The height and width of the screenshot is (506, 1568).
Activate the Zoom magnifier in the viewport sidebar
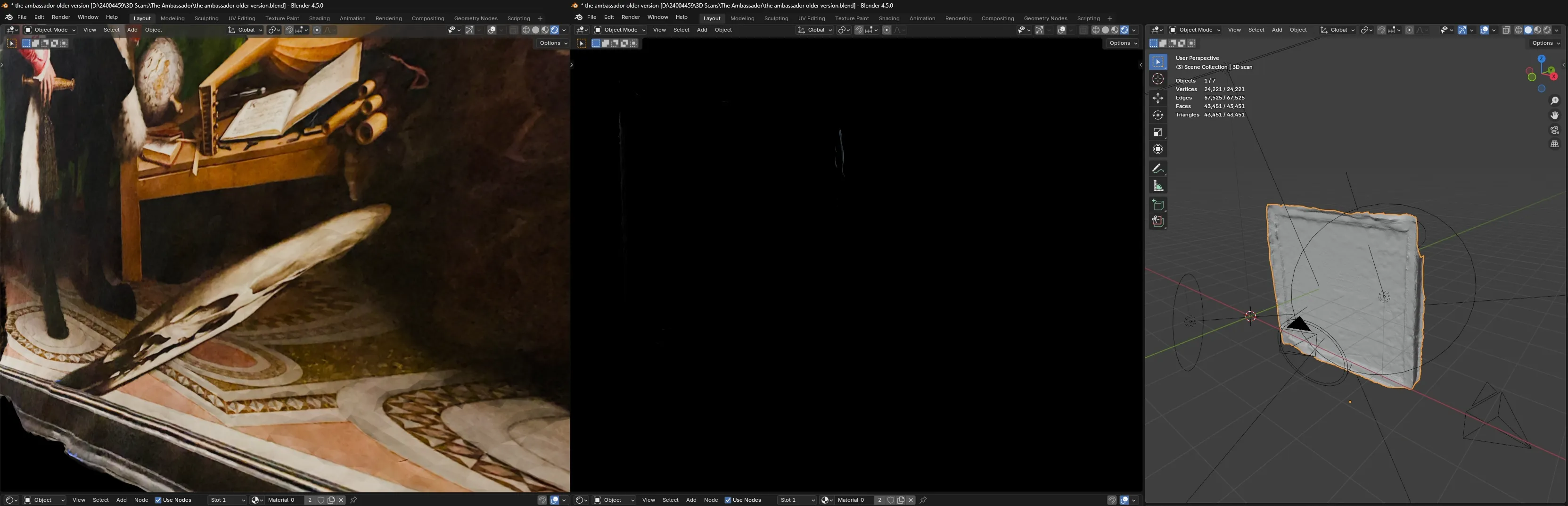point(1555,100)
